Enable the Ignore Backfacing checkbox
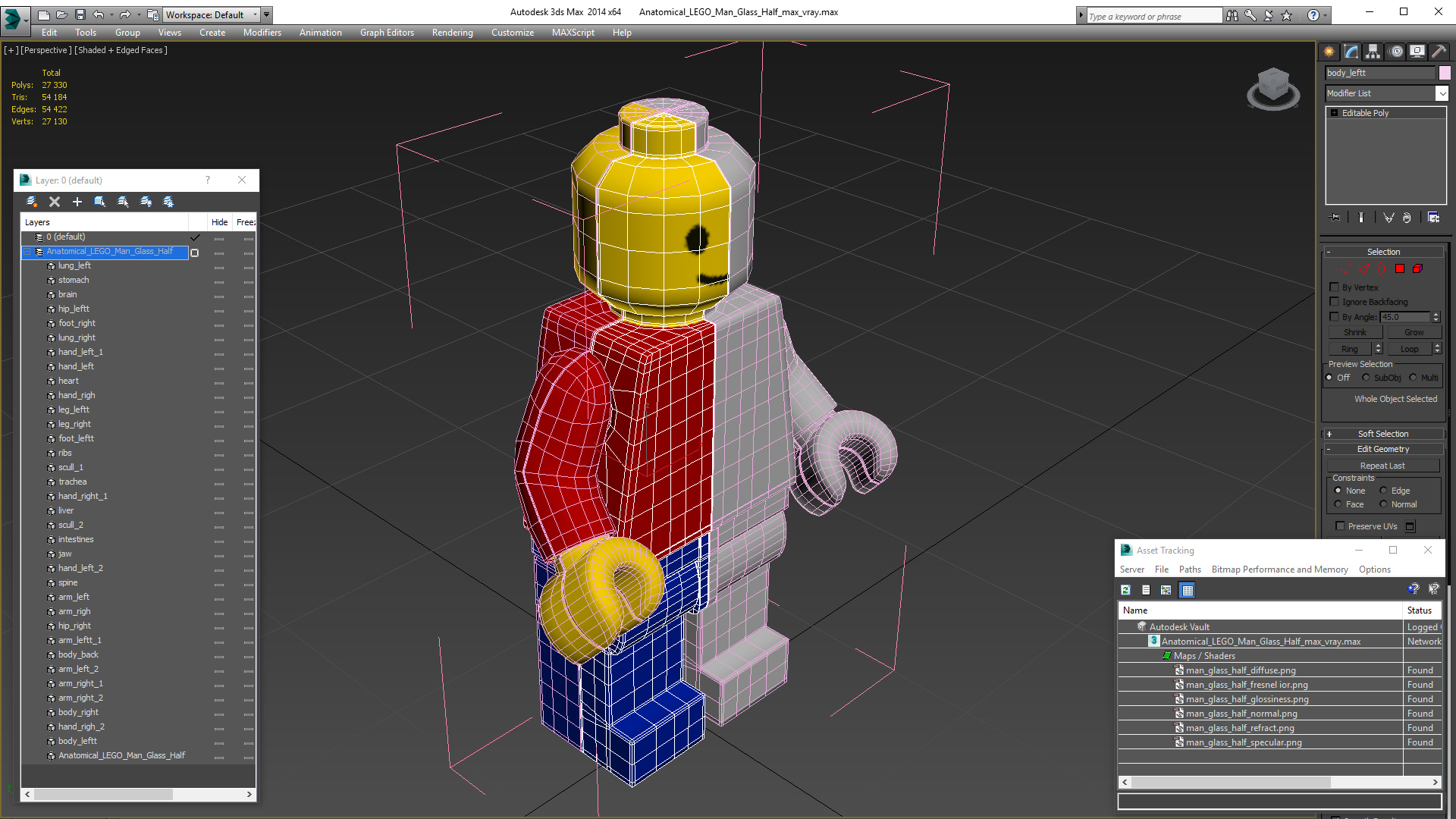1456x819 pixels. coord(1335,302)
